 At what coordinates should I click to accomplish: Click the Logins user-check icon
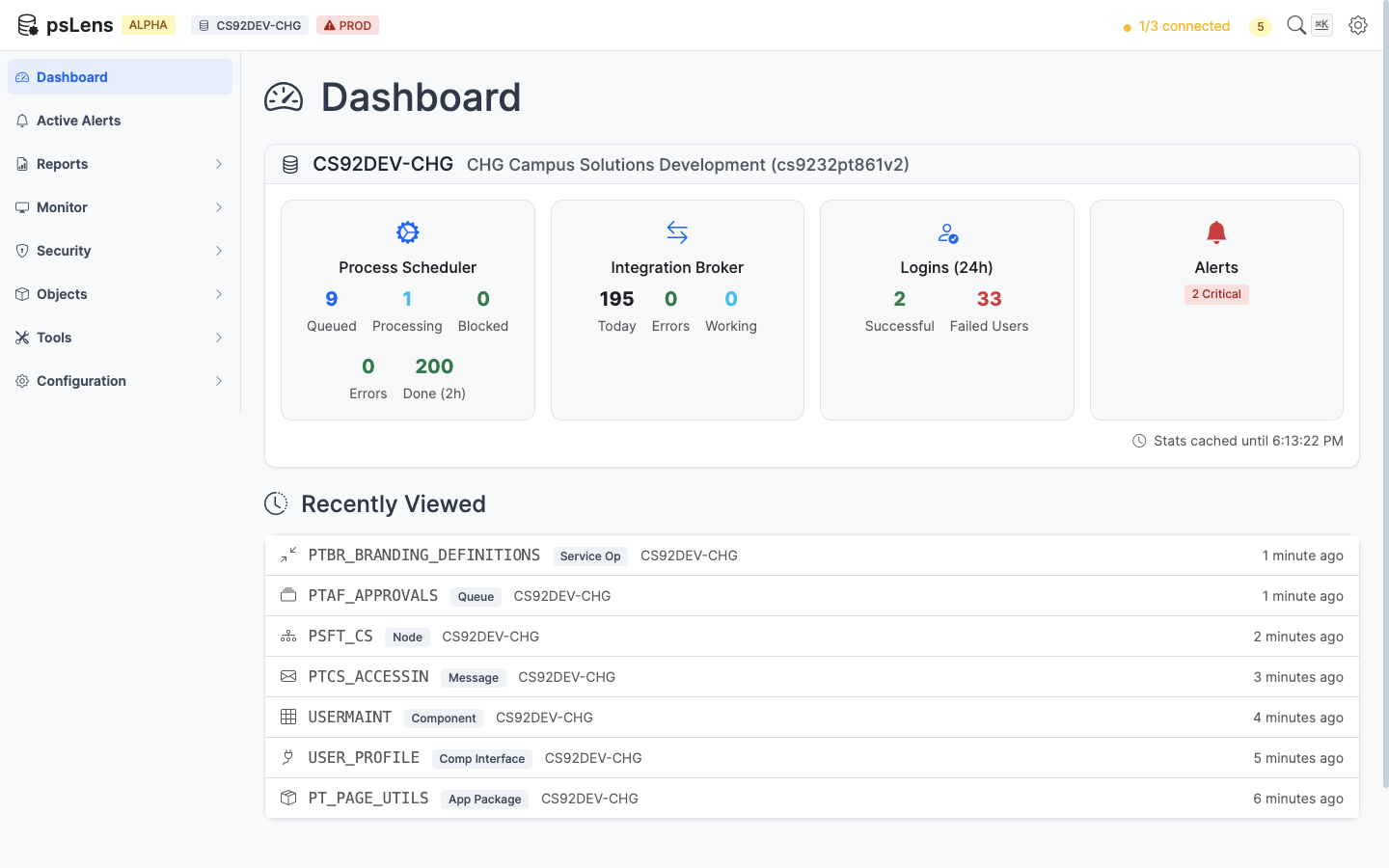coord(947,232)
